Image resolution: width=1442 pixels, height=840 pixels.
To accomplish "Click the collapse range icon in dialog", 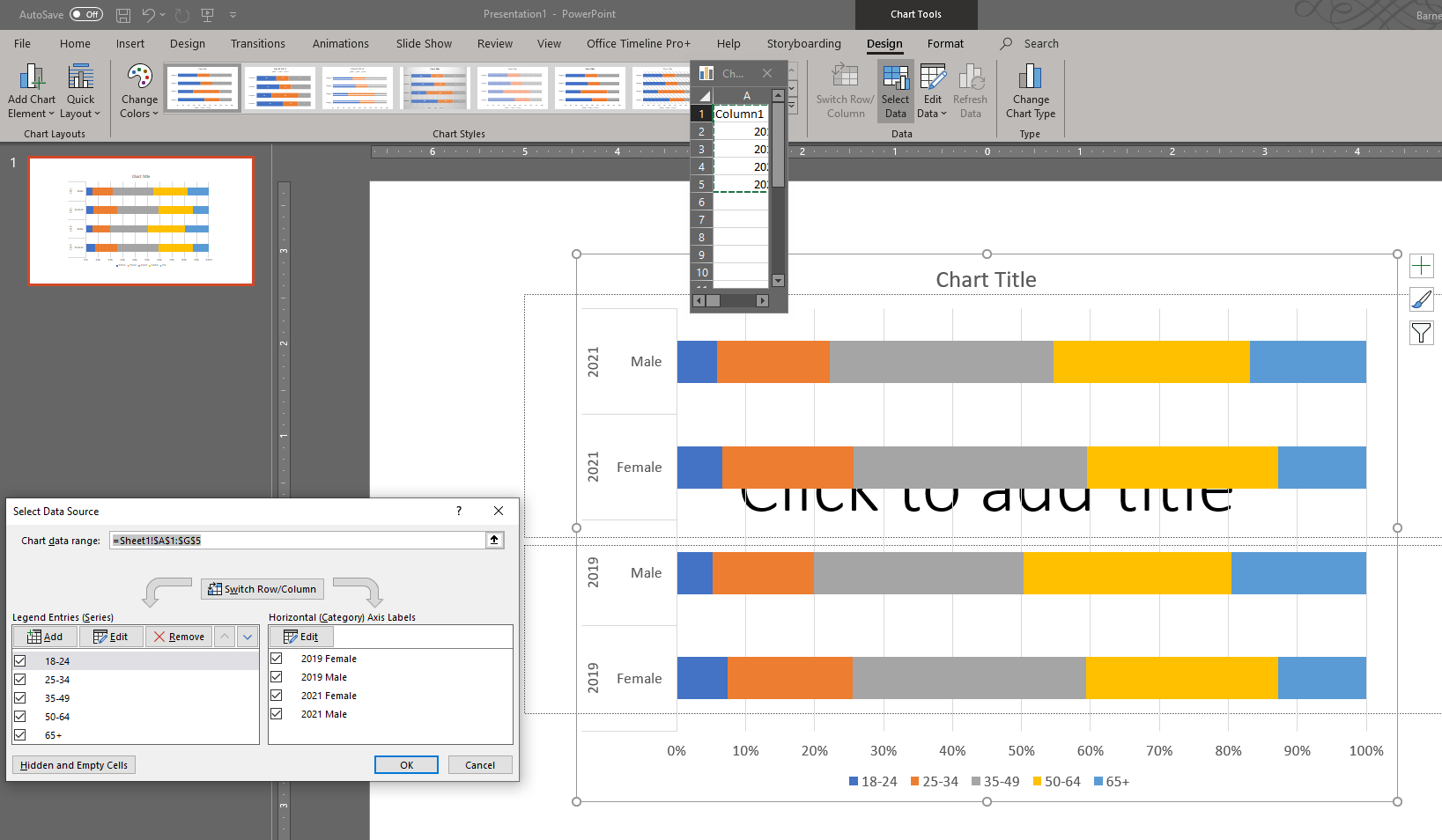I will click(494, 540).
